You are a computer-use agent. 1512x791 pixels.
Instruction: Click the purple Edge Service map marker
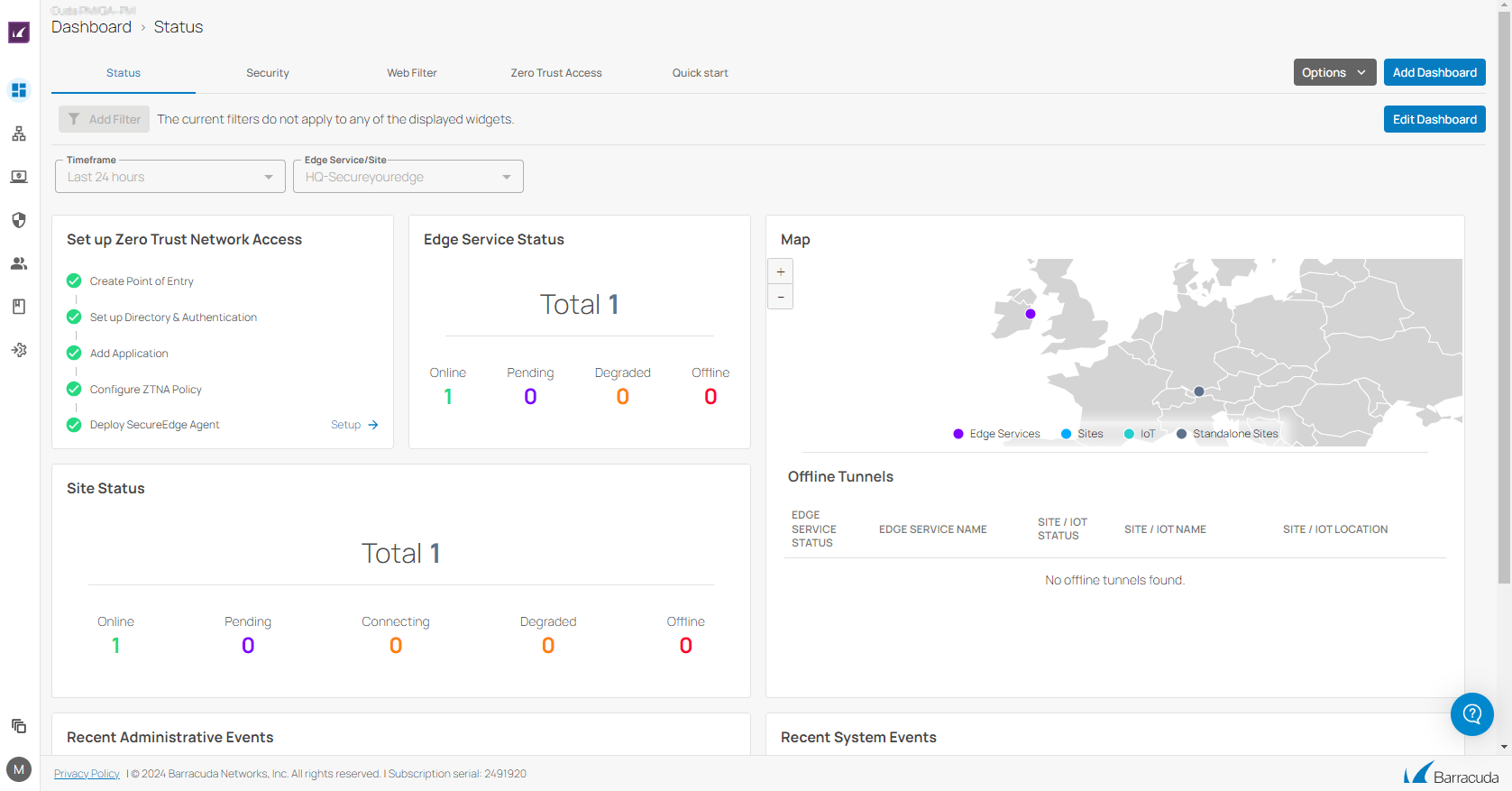pos(1031,314)
